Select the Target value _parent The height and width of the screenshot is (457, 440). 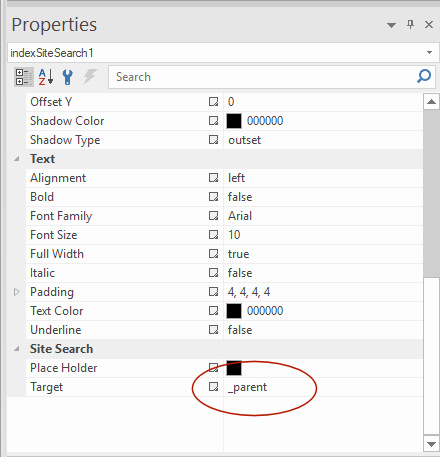point(247,387)
